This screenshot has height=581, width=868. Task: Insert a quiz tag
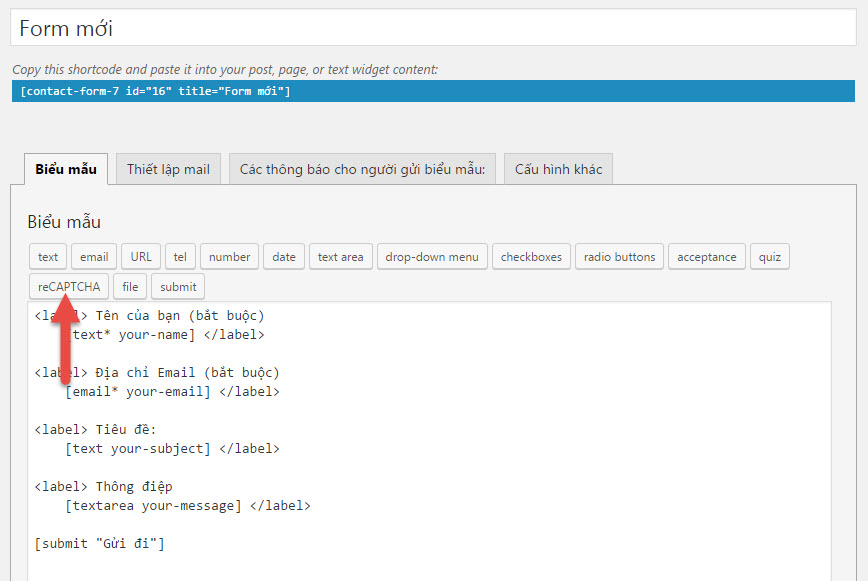[769, 257]
